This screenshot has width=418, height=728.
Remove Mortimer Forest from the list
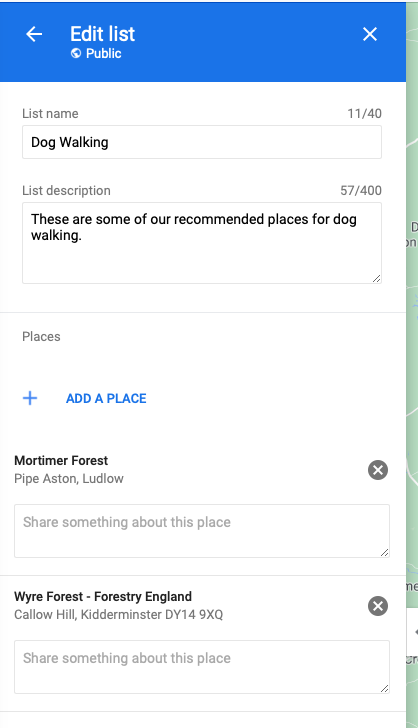378,470
